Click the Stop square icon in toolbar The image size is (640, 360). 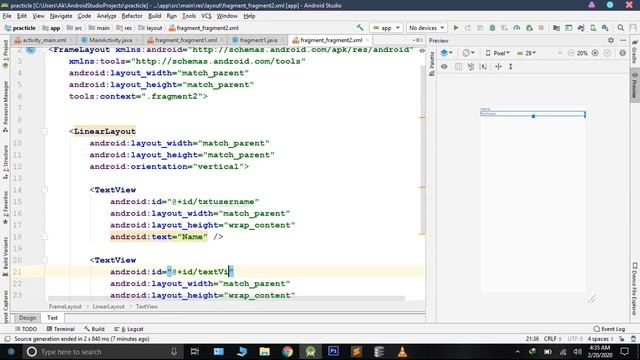(541, 28)
